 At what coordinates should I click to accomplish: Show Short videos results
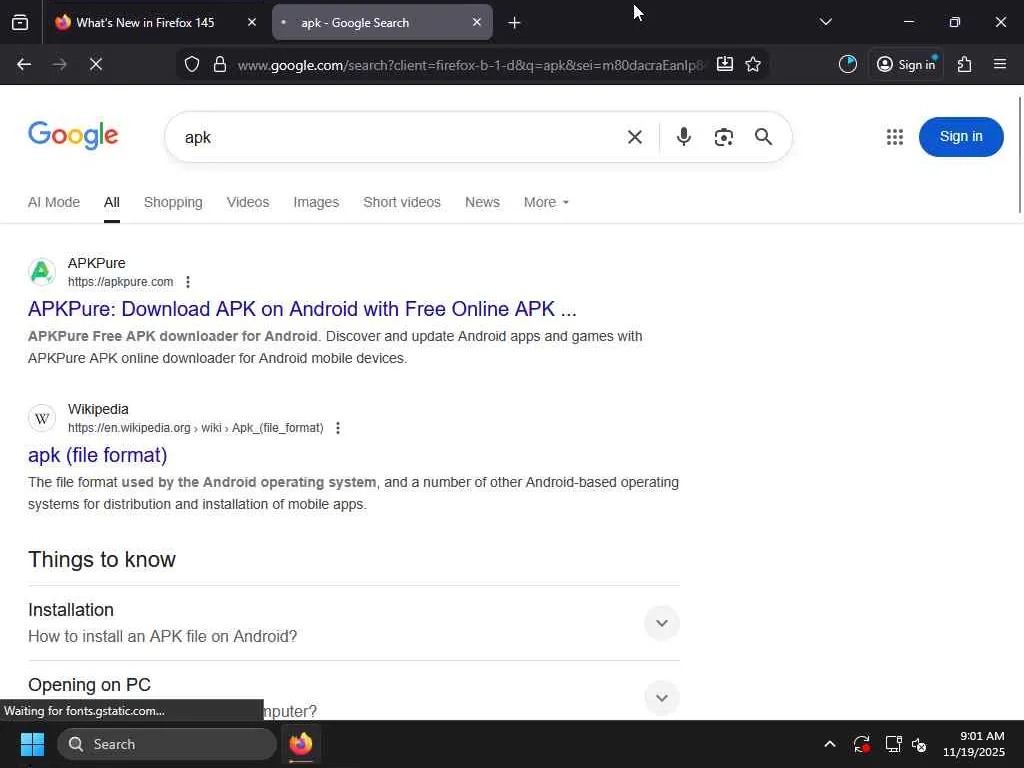[402, 202]
